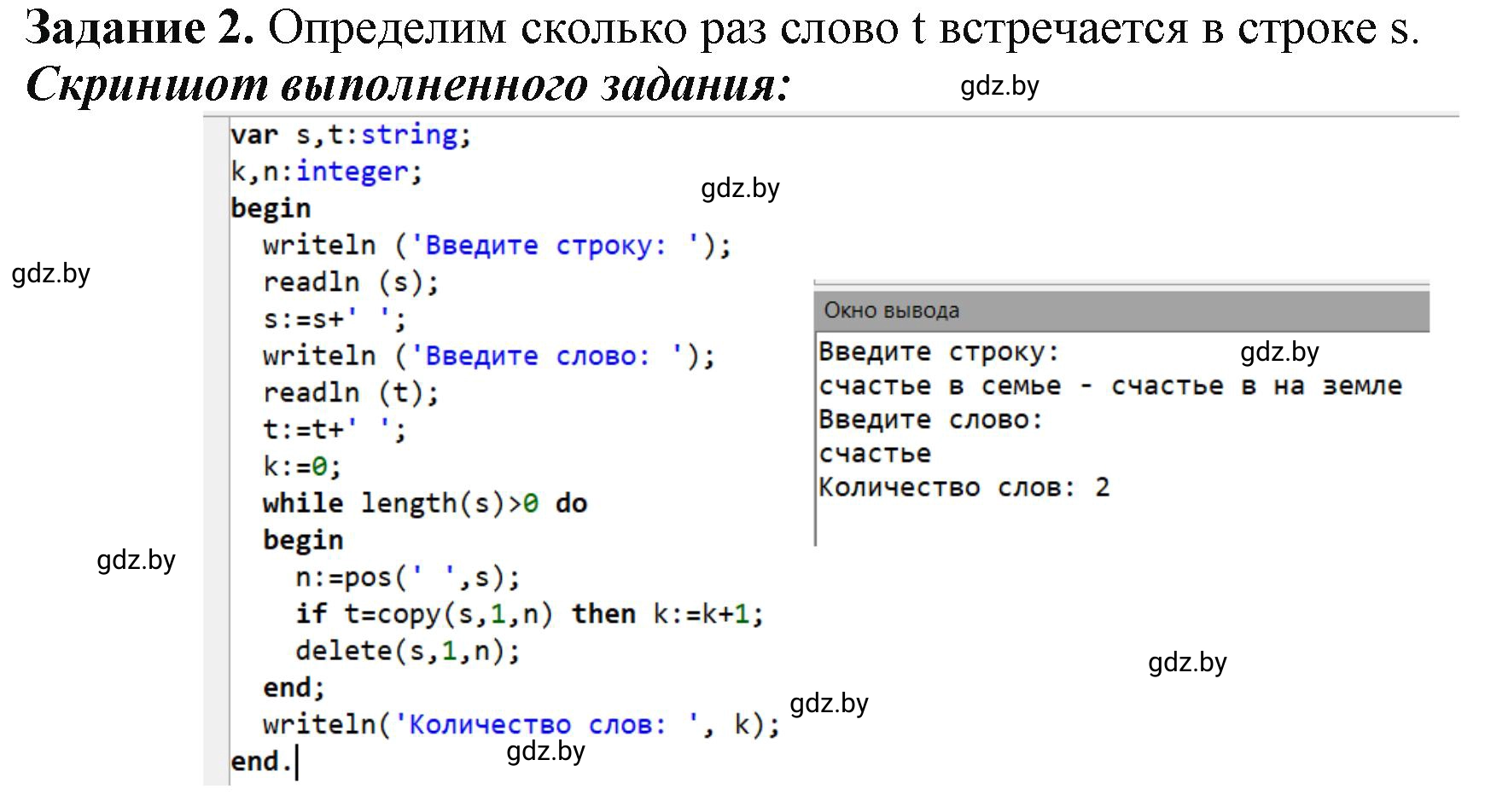The height and width of the screenshot is (812, 1485).
Task: Click the line 'k,n:integer;'
Action: [327, 171]
